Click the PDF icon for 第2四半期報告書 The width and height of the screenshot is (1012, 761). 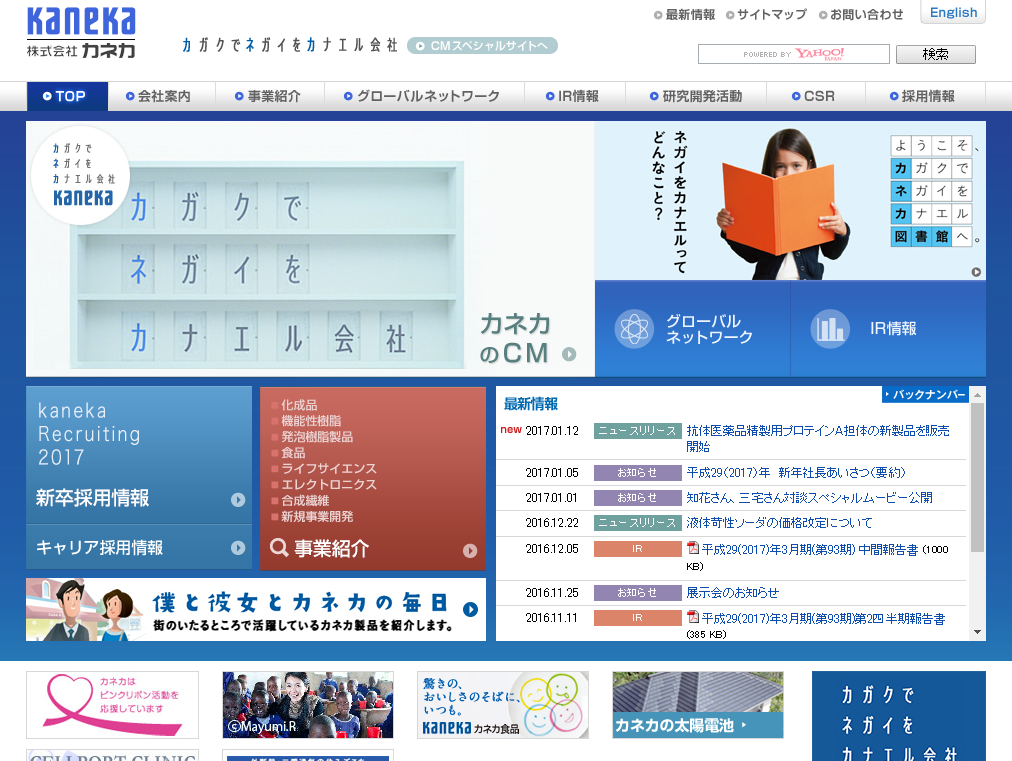(693, 617)
